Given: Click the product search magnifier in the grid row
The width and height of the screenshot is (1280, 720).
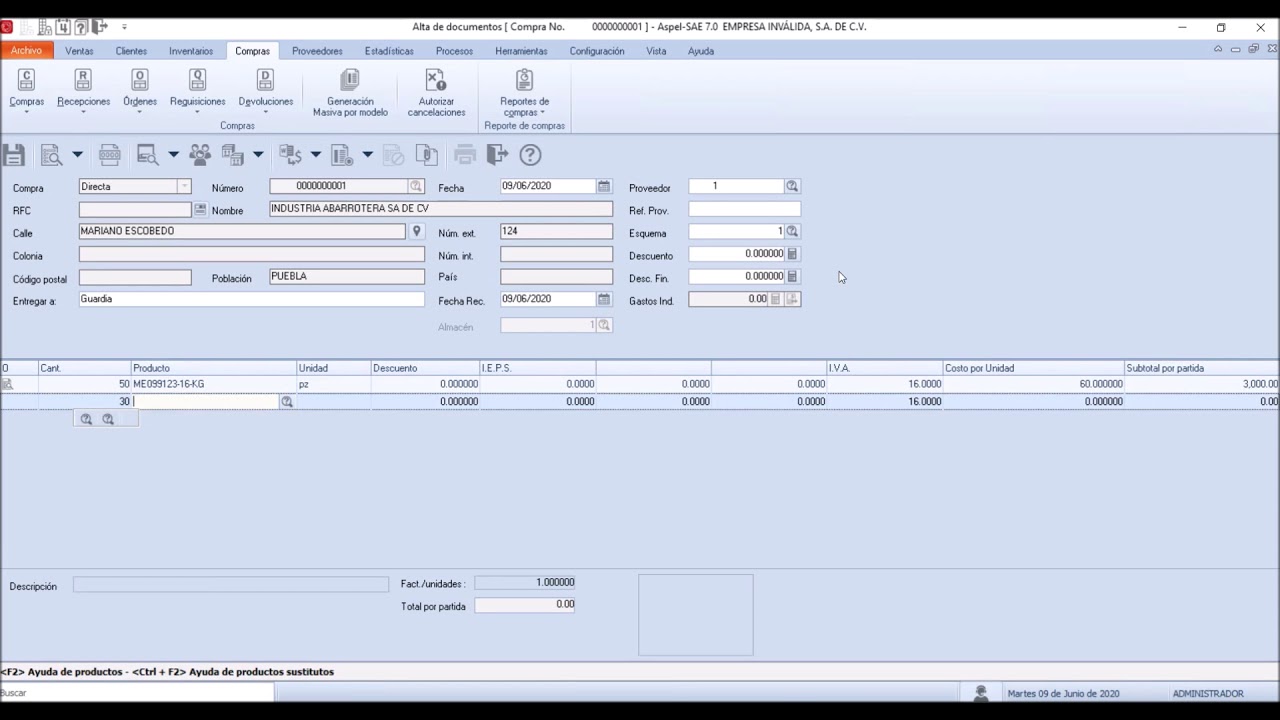Looking at the screenshot, I should point(287,402).
